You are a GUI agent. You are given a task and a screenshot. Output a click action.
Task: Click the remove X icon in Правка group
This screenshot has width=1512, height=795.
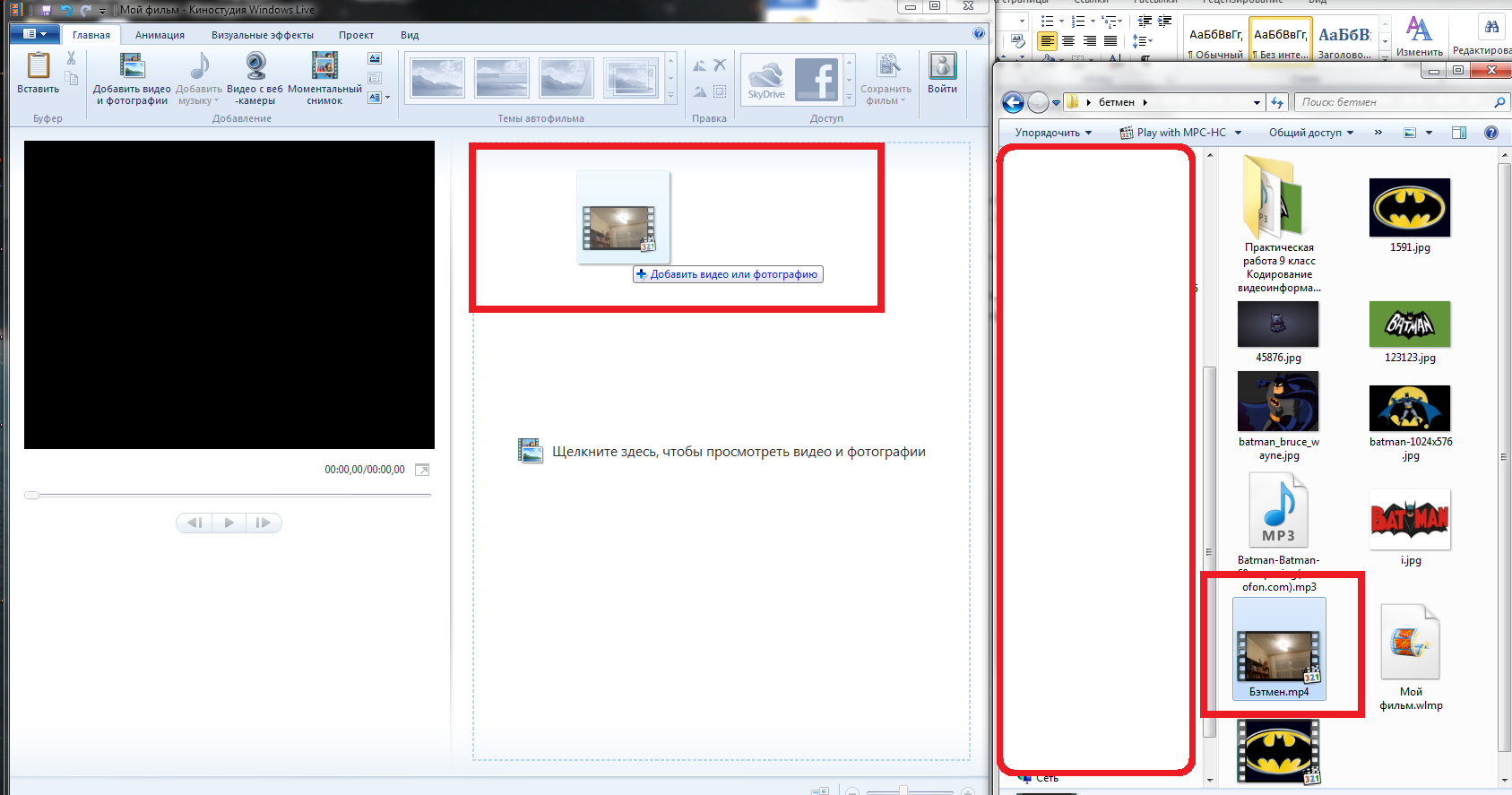[x=720, y=65]
